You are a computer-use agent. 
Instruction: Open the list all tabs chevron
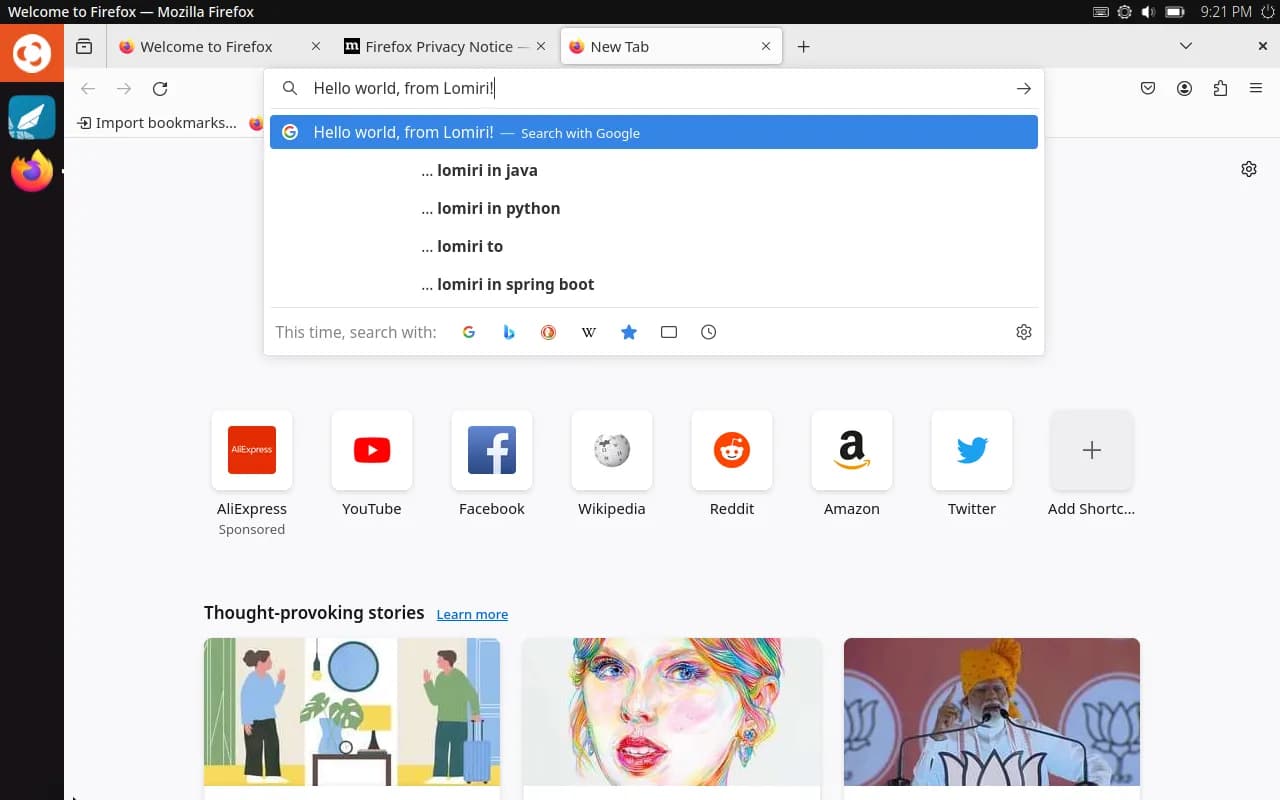(x=1185, y=46)
